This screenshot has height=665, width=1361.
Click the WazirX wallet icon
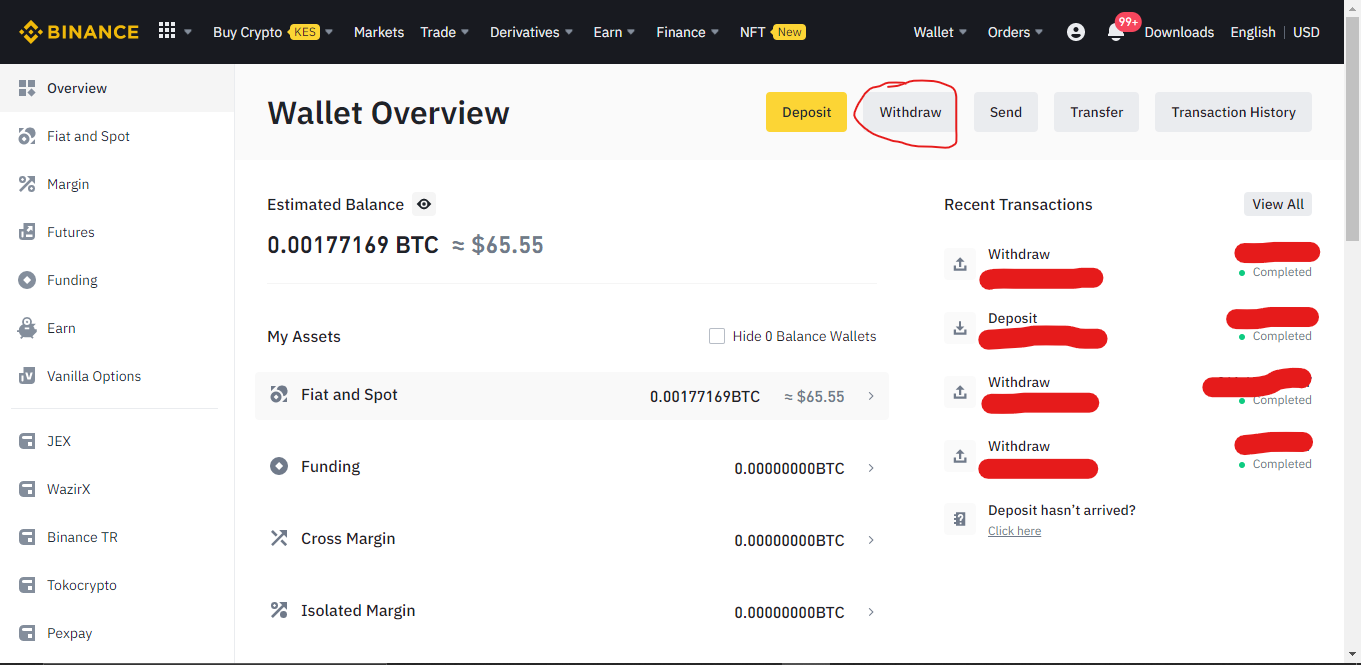[27, 489]
